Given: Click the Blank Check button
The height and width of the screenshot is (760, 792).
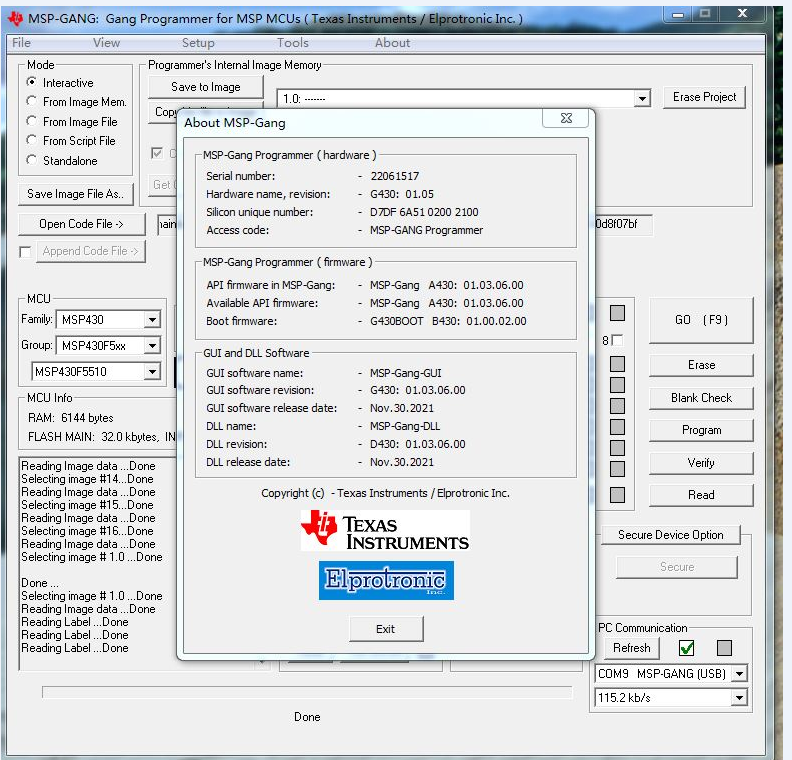Looking at the screenshot, I should coord(701,398).
